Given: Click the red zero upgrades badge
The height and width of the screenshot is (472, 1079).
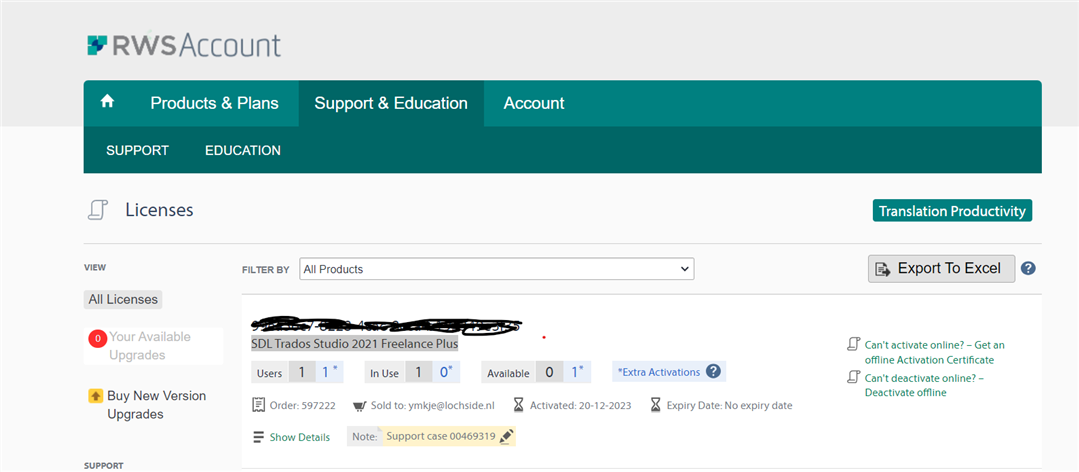Looking at the screenshot, I should [x=98, y=339].
